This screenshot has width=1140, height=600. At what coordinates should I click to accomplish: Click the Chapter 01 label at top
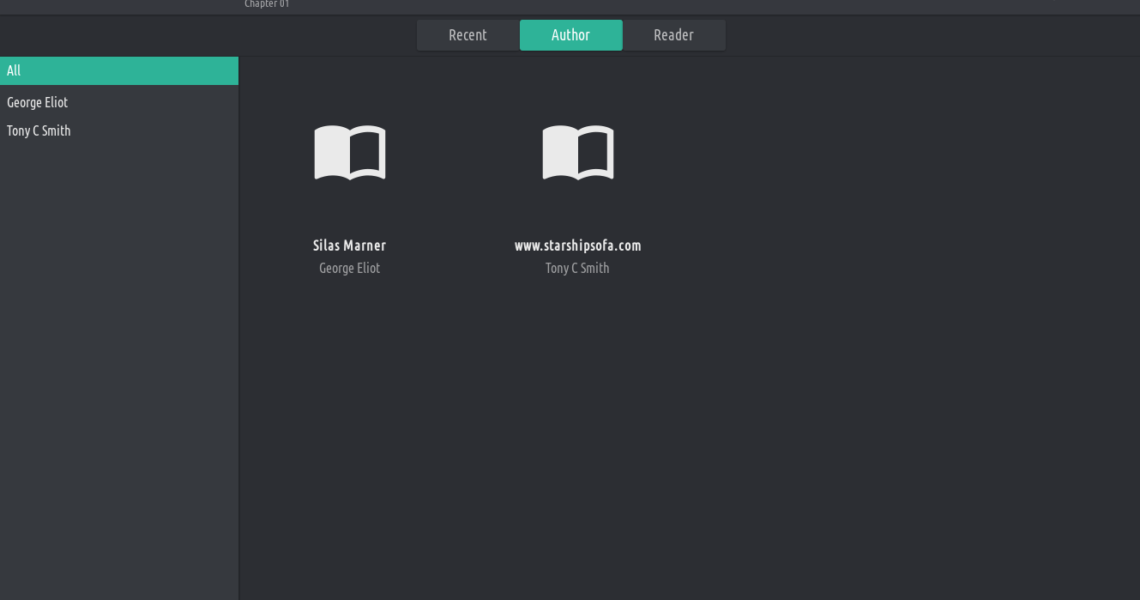pyautogui.click(x=266, y=4)
